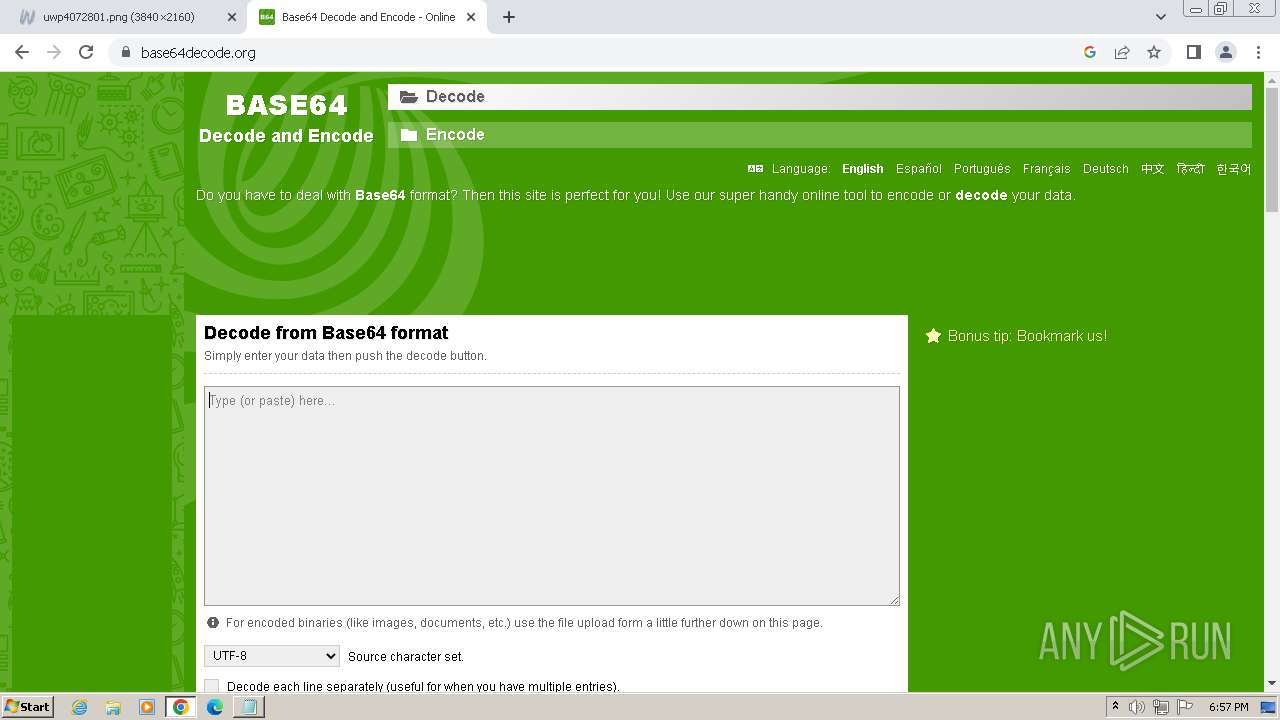Switch language to Deutsch
The width and height of the screenshot is (1280, 720).
click(x=1106, y=169)
